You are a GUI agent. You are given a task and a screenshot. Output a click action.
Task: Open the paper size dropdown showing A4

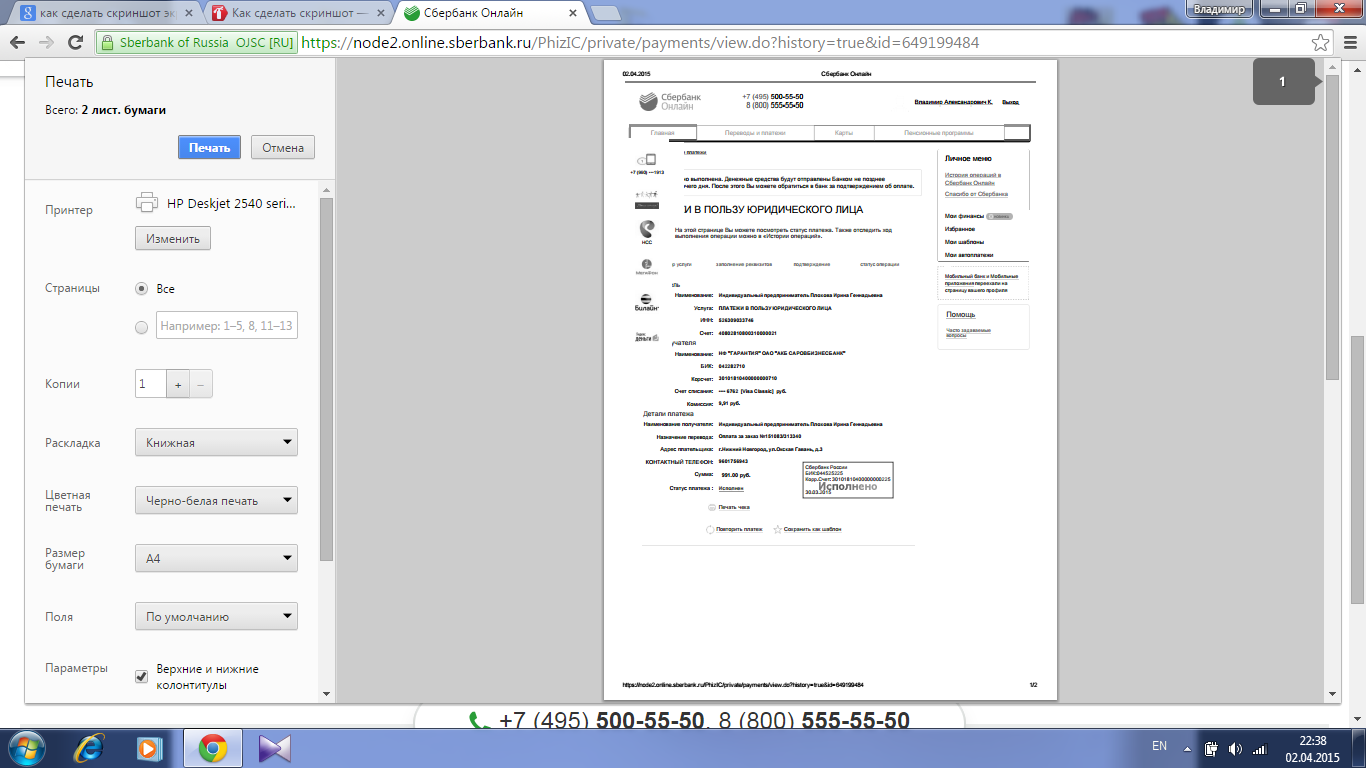[216, 558]
